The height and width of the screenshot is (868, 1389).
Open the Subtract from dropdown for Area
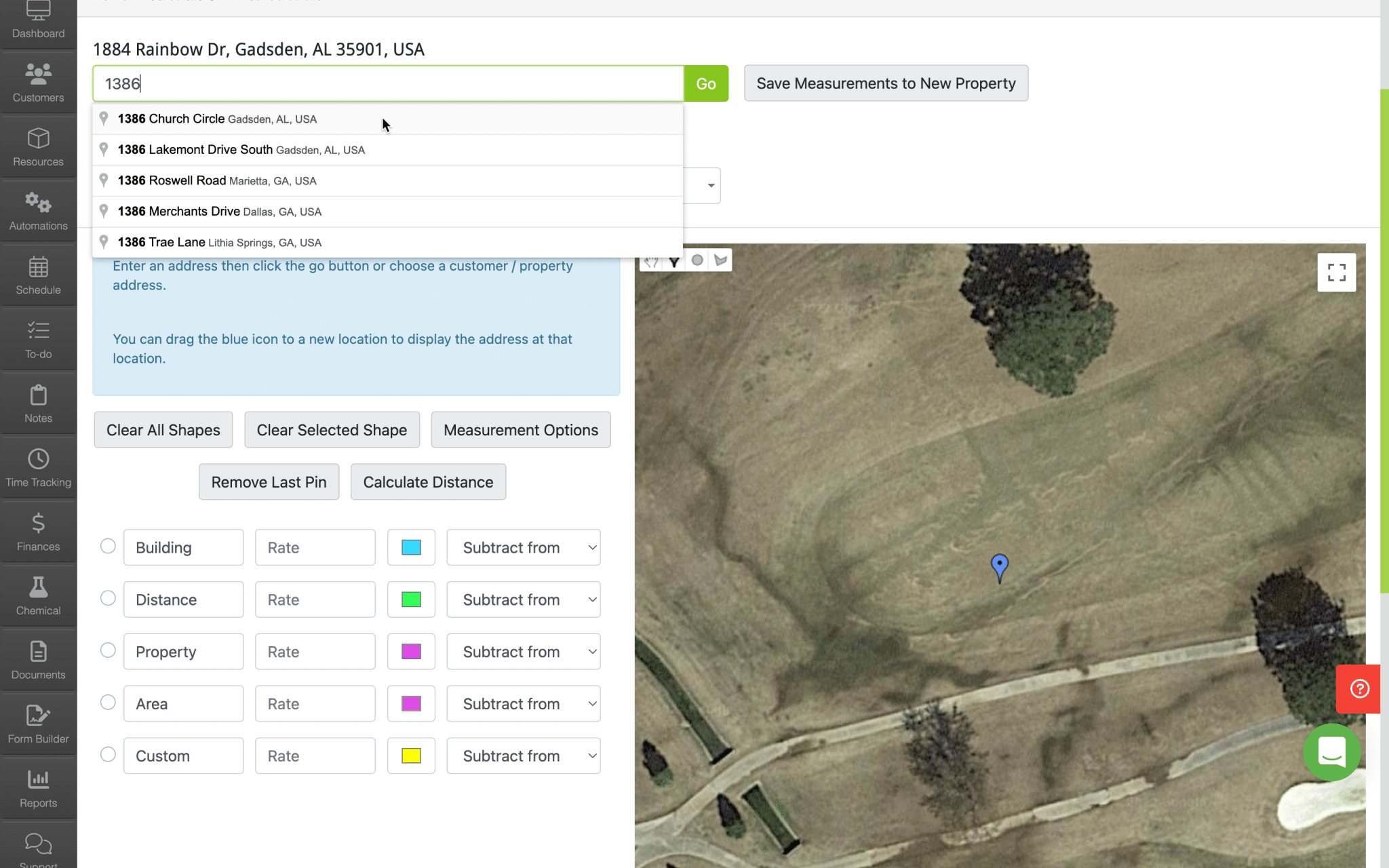pyautogui.click(x=523, y=703)
